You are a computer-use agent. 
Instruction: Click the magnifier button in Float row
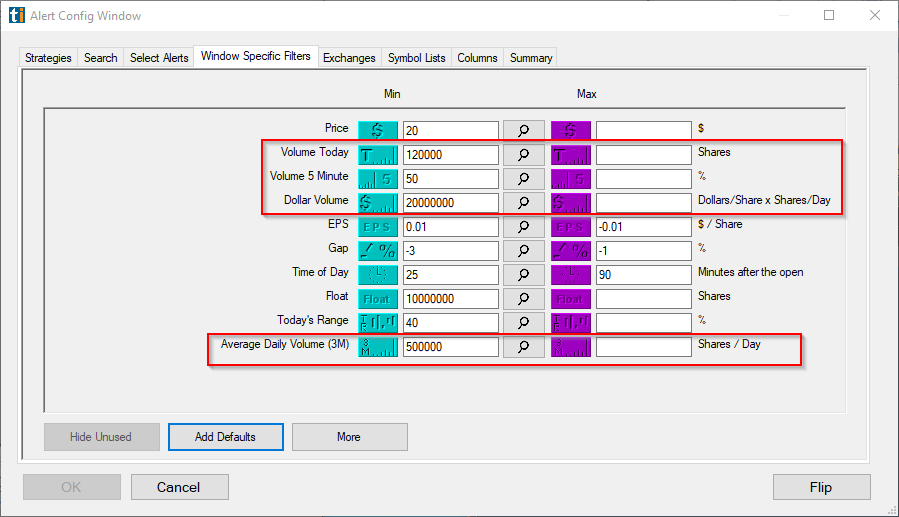(523, 299)
